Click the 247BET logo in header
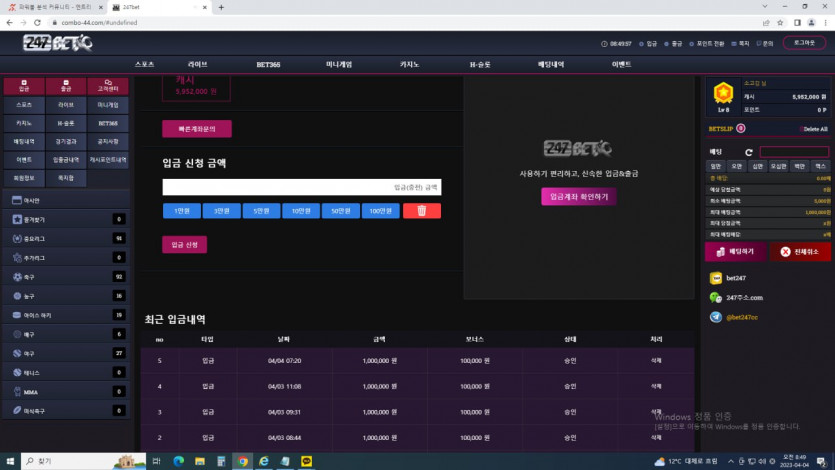835x470 pixels. point(58,43)
